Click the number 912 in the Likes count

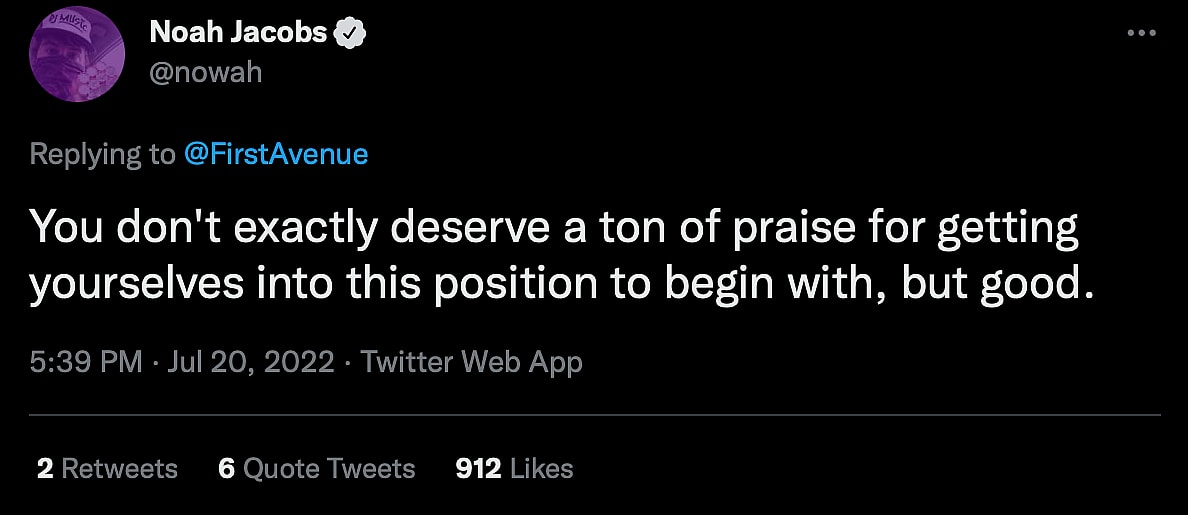pyautogui.click(x=477, y=468)
